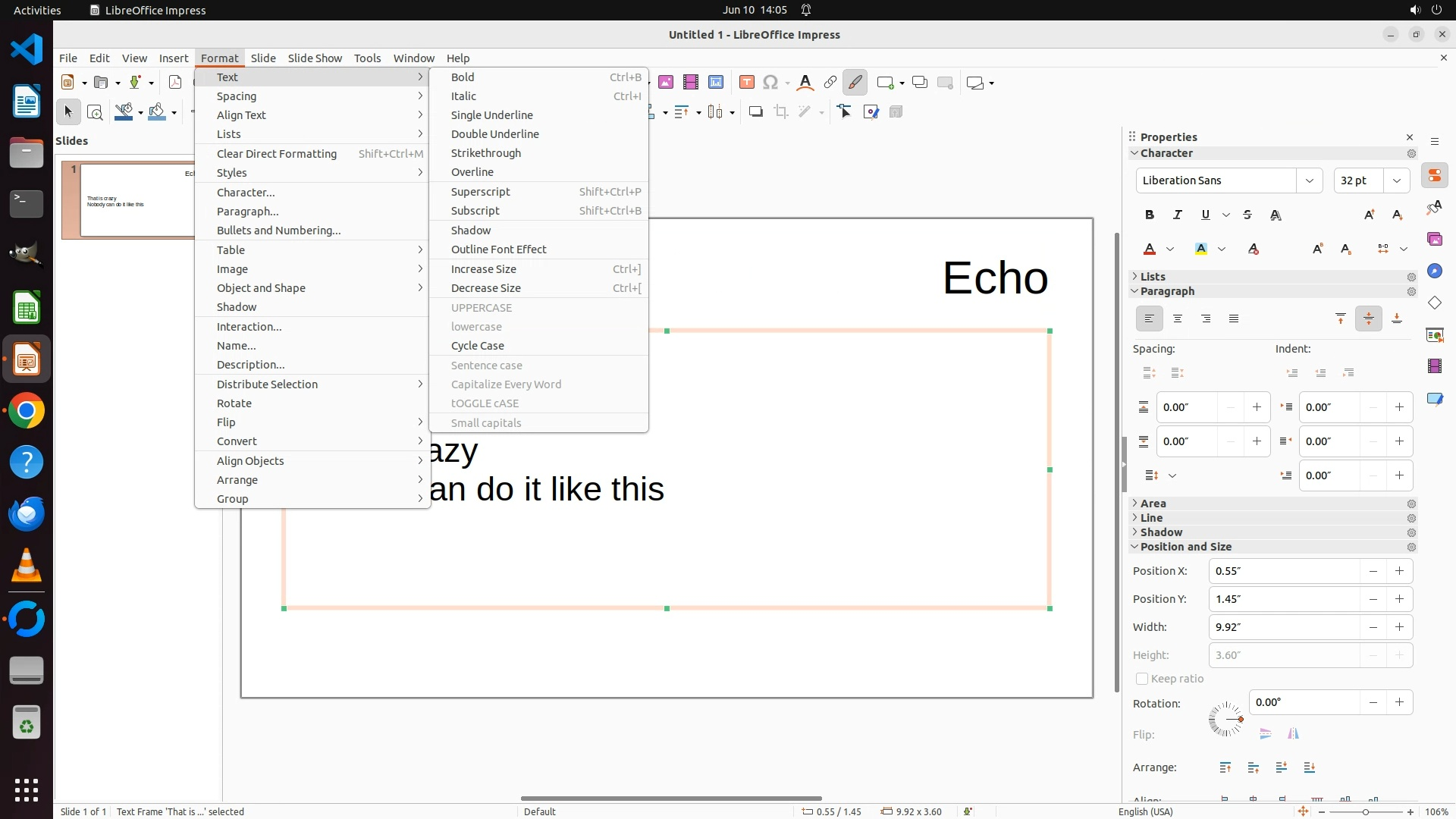Click the Crop Image toolbar icon
Screen dimensions: 1456x819
click(x=780, y=112)
